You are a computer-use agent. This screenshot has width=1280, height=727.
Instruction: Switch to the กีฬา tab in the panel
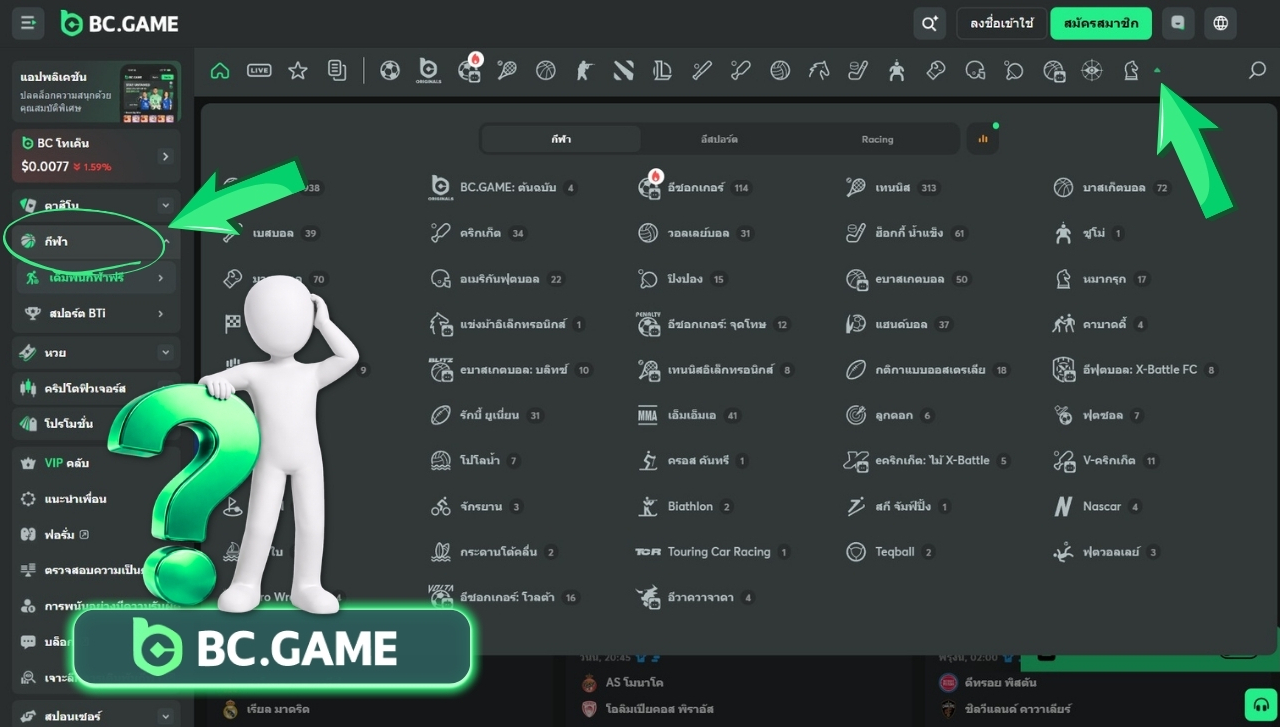click(x=561, y=139)
